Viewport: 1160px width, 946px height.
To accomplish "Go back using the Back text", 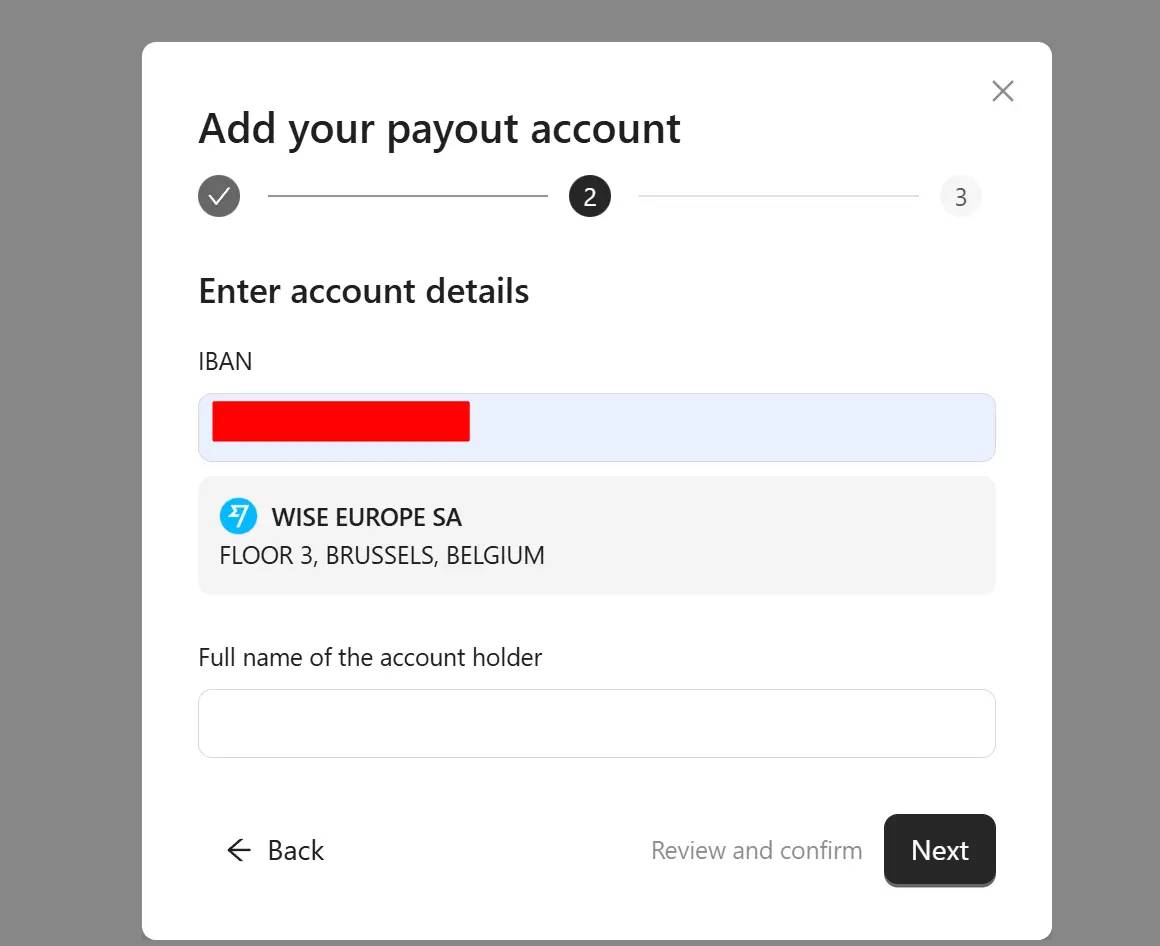I will click(296, 850).
